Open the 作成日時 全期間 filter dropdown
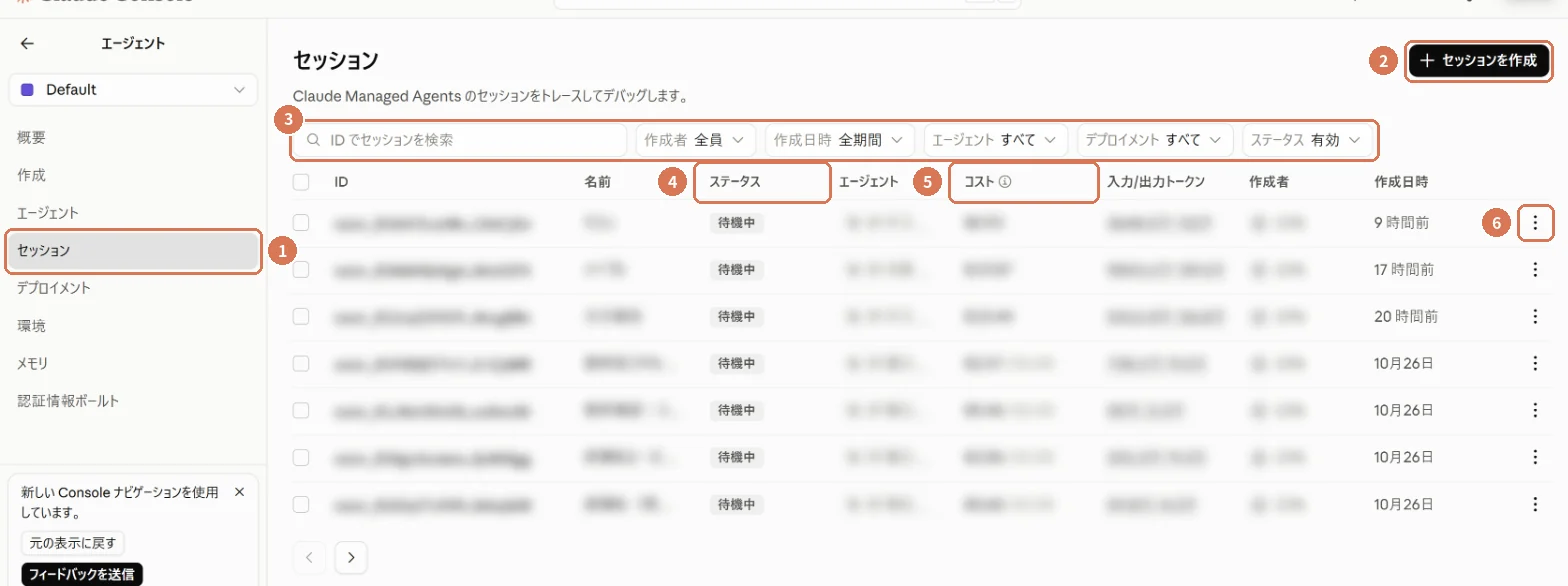This screenshot has height=586, width=1568. click(839, 140)
